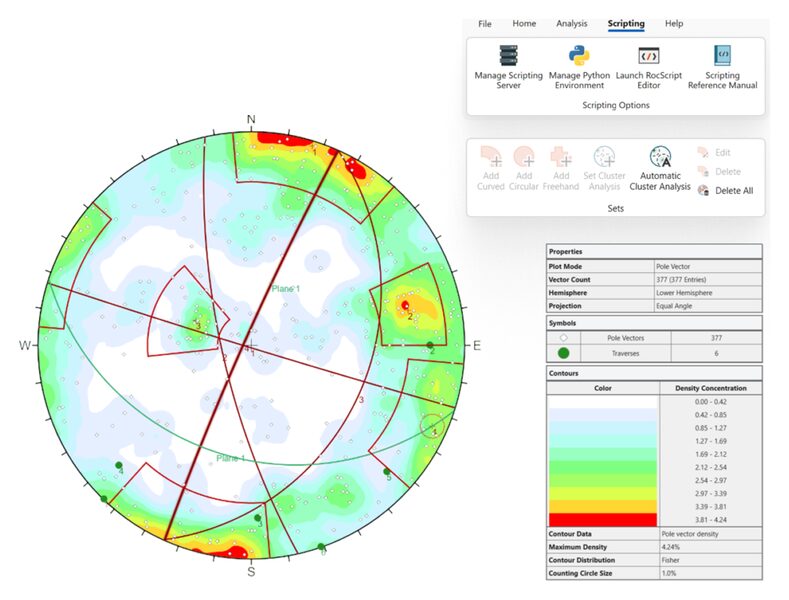Click the 'Plot Mode' property label

tap(565, 266)
